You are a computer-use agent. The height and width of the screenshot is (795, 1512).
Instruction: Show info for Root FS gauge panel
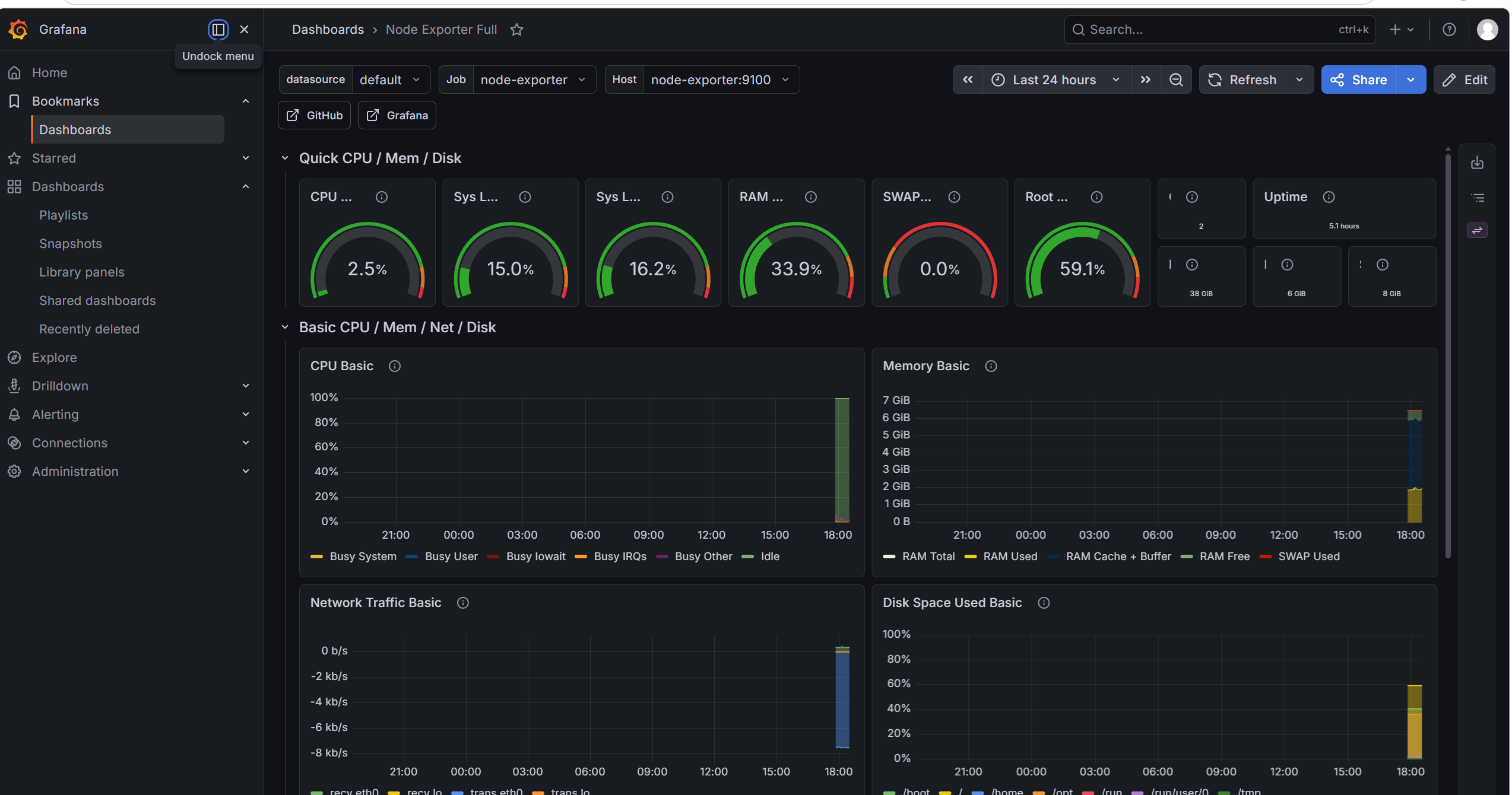(1096, 197)
